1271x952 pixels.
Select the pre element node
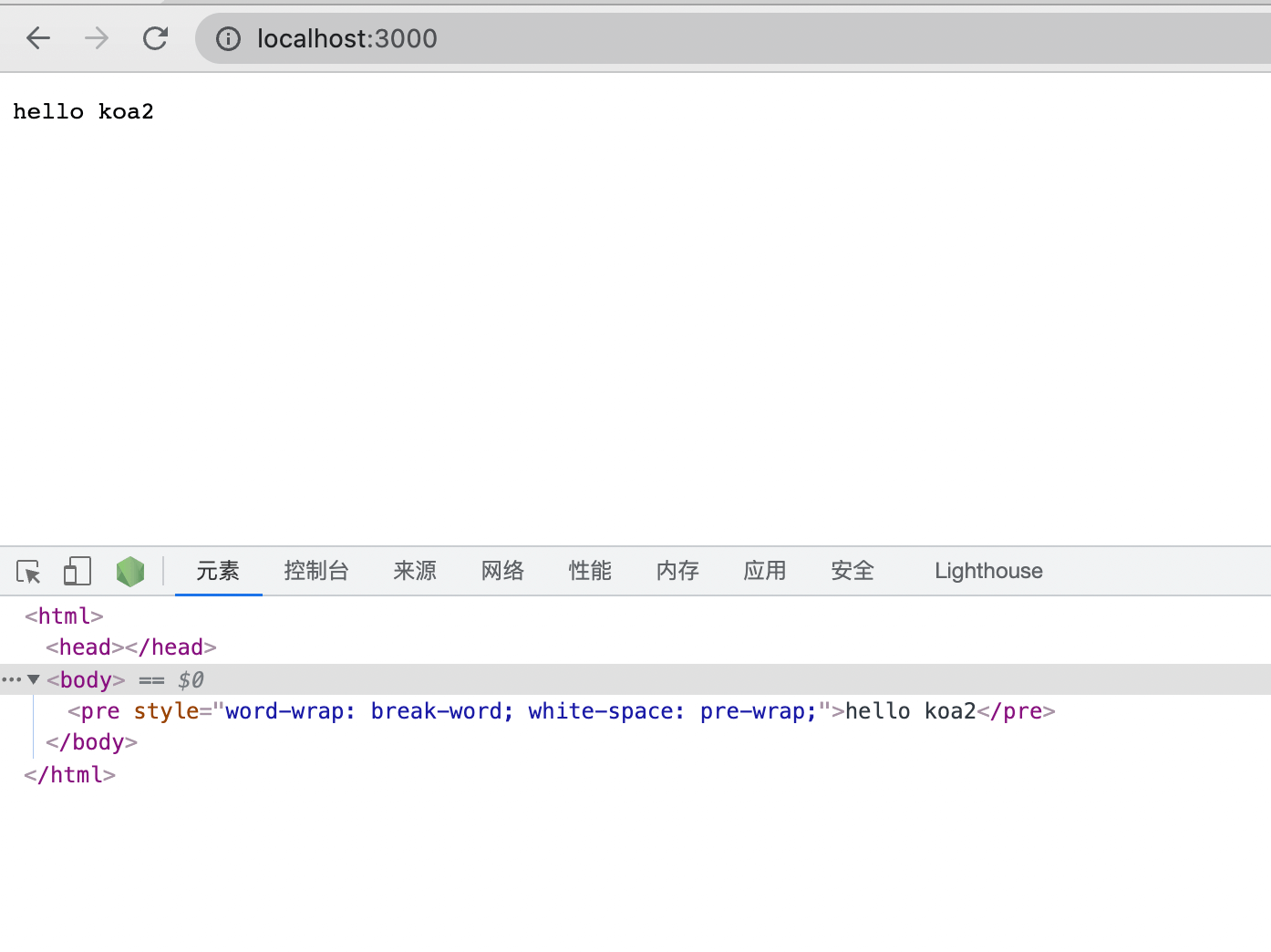(x=561, y=711)
